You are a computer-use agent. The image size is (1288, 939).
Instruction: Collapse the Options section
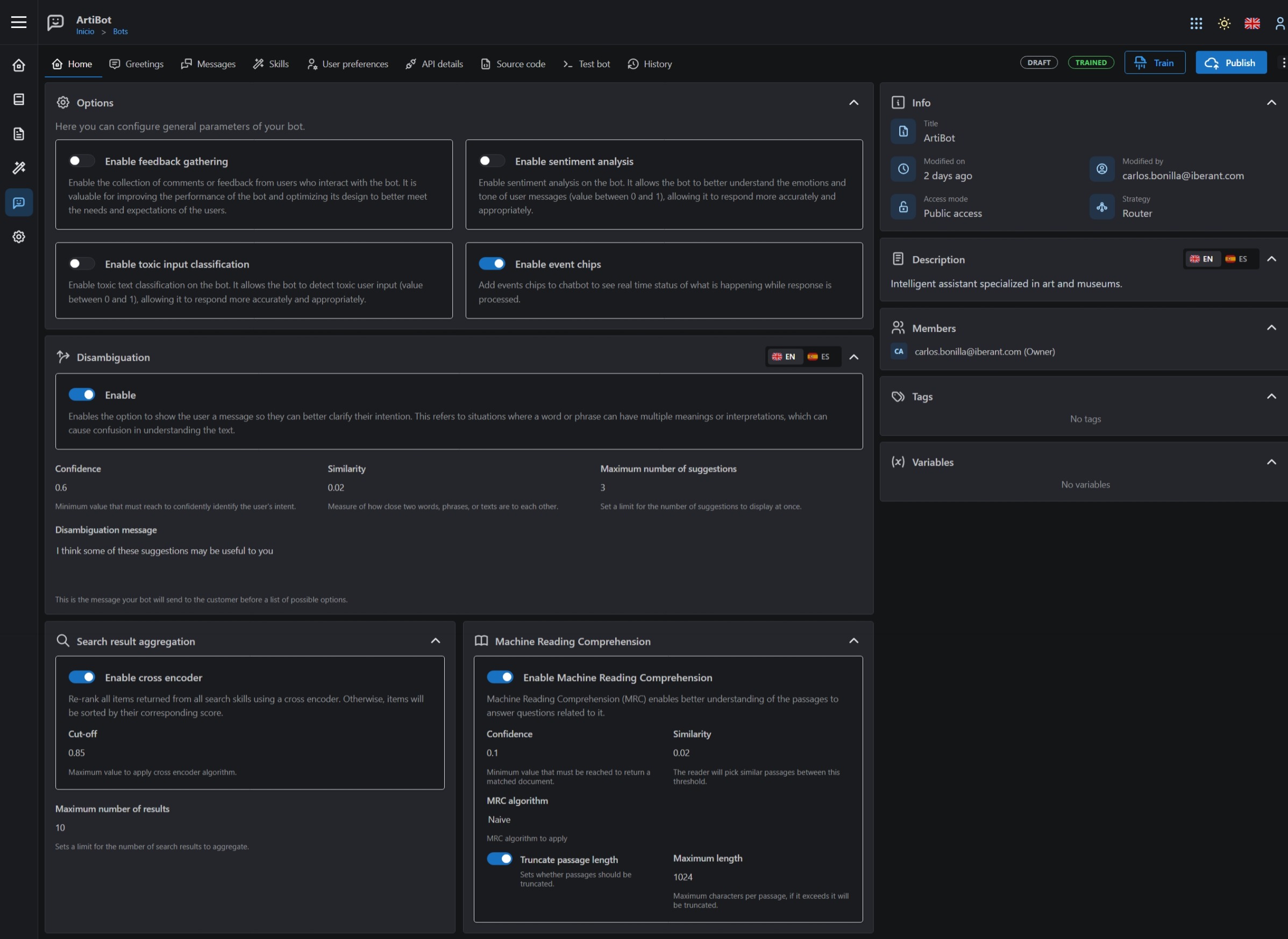coord(853,102)
